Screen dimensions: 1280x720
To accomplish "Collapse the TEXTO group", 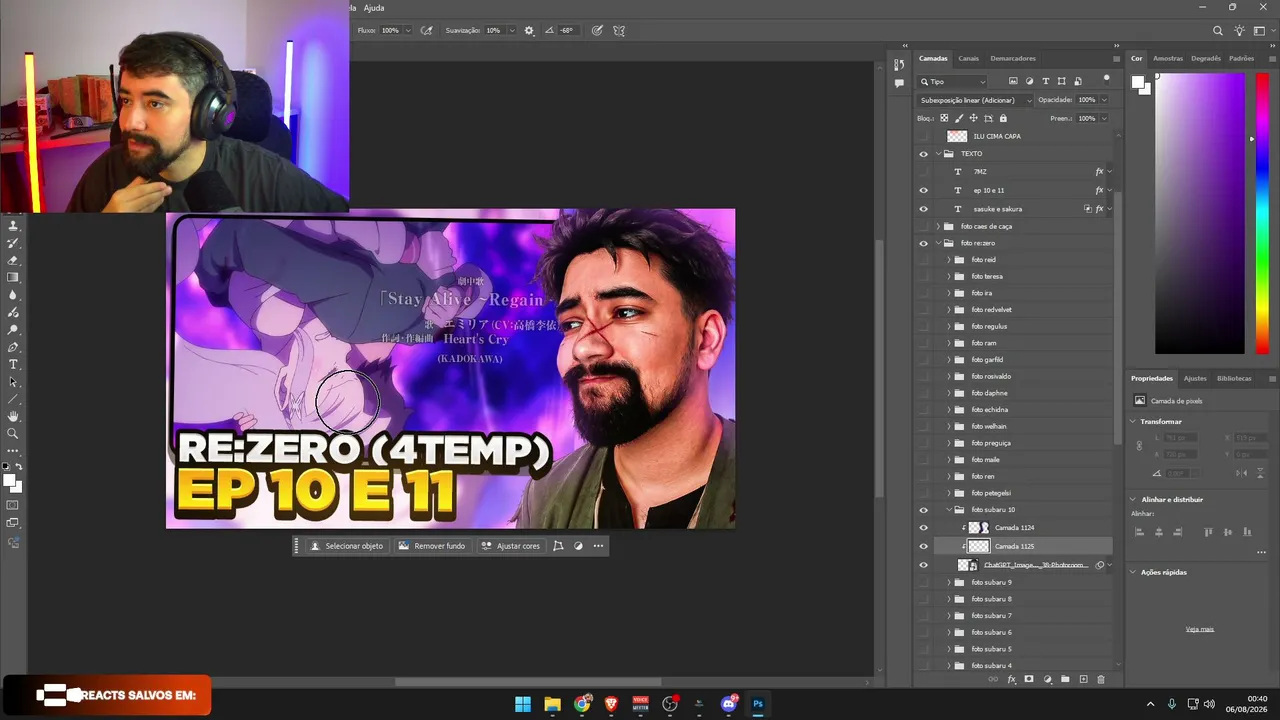I will (939, 154).
